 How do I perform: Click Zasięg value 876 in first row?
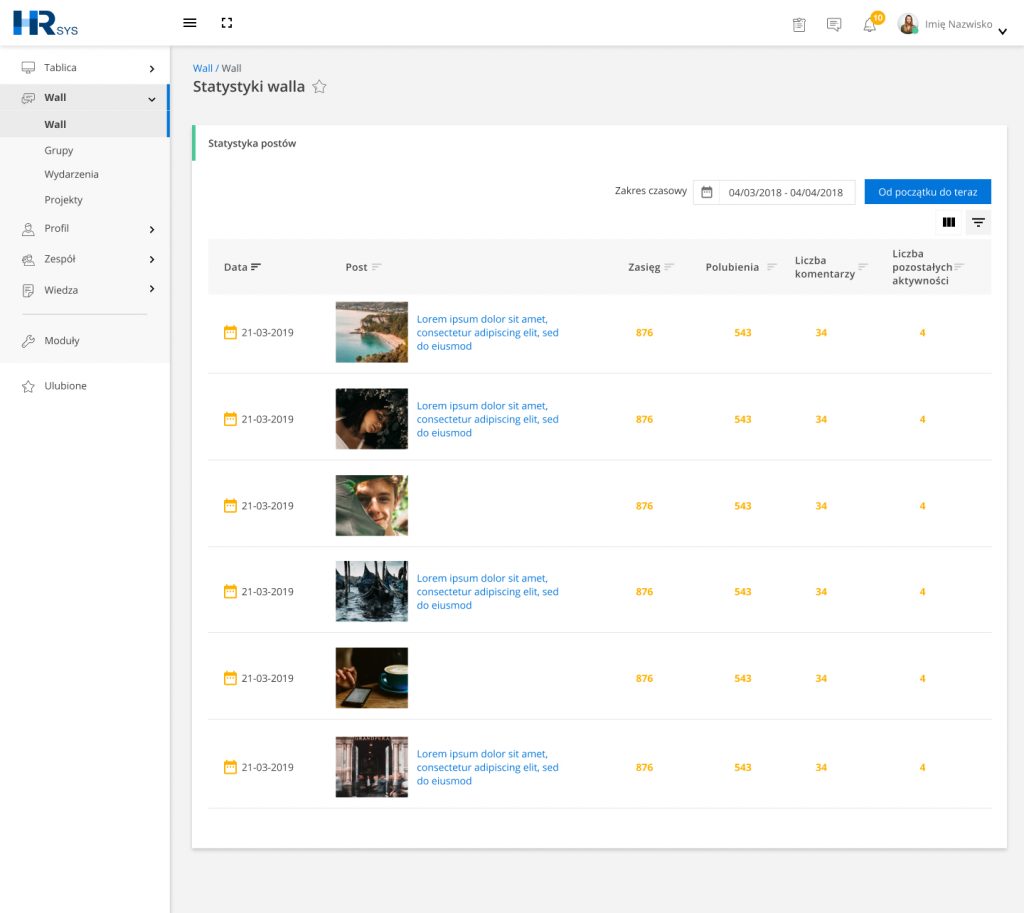point(644,332)
